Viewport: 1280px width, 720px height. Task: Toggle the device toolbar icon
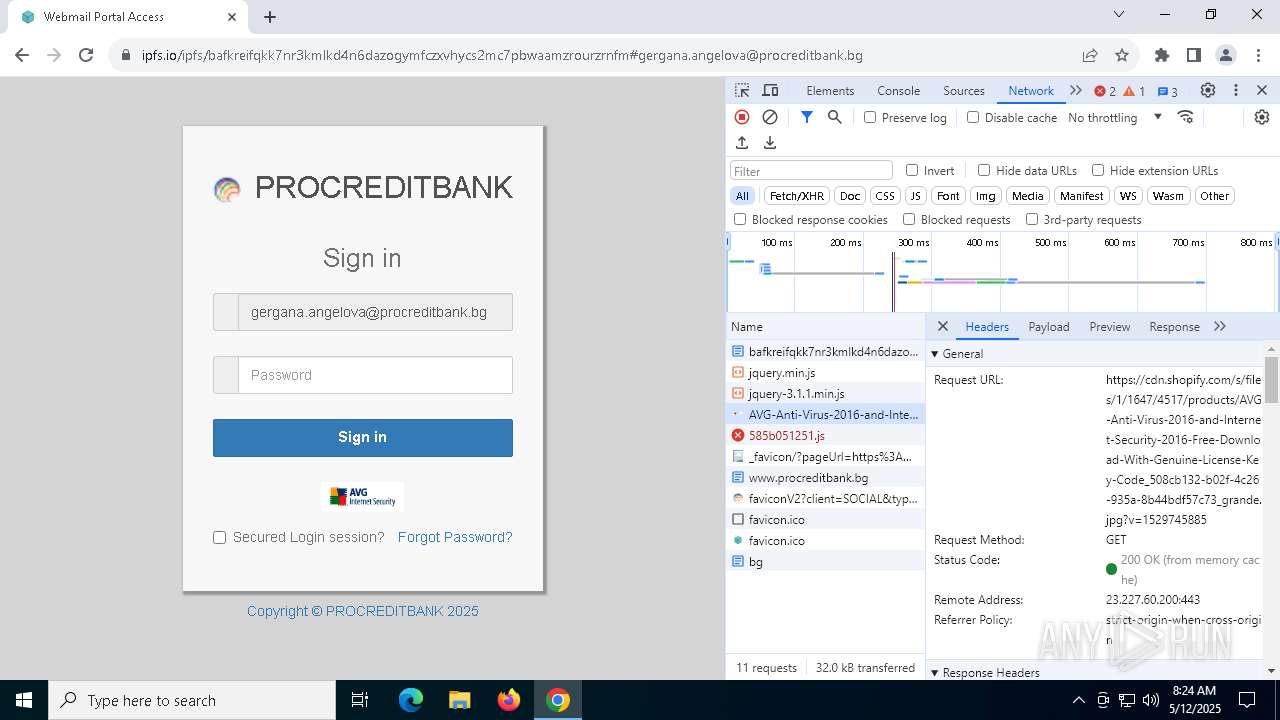[770, 90]
